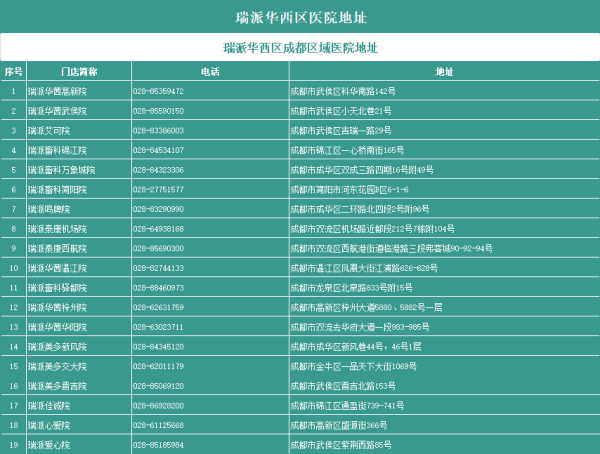Click the address of 瑞派心爱院
This screenshot has height=454, width=600.
tap(339, 426)
